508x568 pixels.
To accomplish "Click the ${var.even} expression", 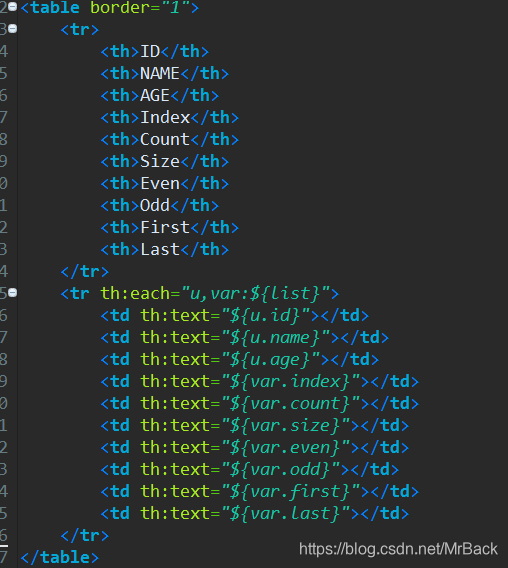I will coord(285,448).
